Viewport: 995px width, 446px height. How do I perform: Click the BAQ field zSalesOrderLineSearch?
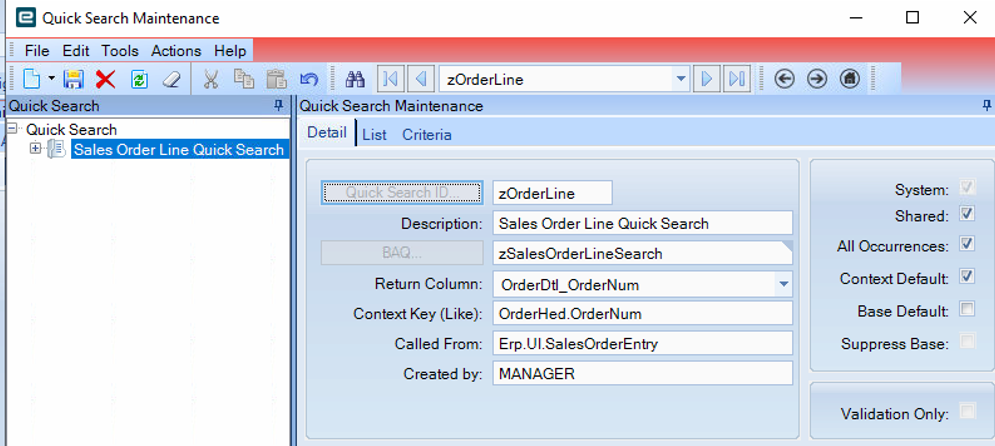[x=643, y=253]
